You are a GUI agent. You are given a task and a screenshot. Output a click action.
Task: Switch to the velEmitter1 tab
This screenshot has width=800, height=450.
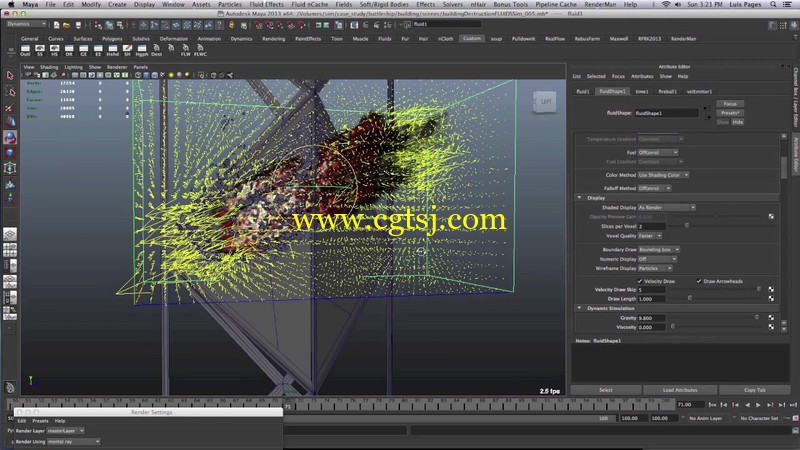click(699, 92)
